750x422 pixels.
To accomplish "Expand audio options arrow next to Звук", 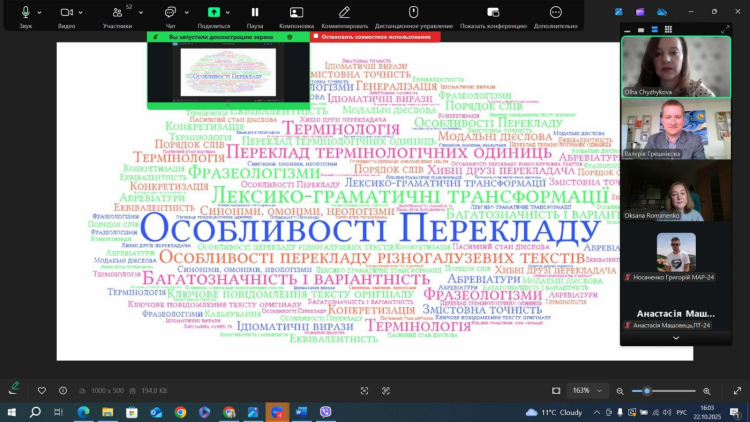I will 39,12.
